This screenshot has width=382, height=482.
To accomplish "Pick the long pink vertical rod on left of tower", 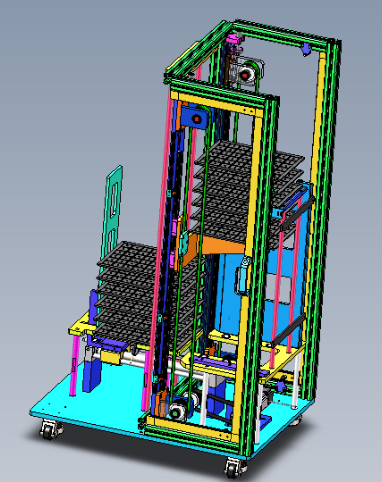I will 160,247.
